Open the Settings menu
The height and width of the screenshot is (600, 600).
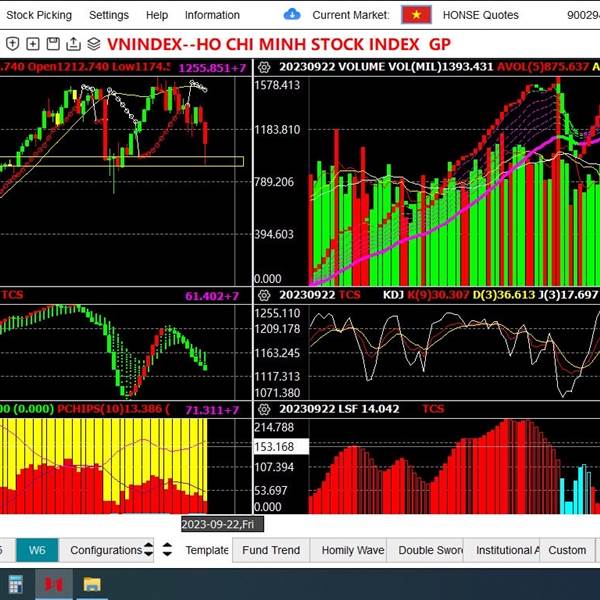point(109,15)
